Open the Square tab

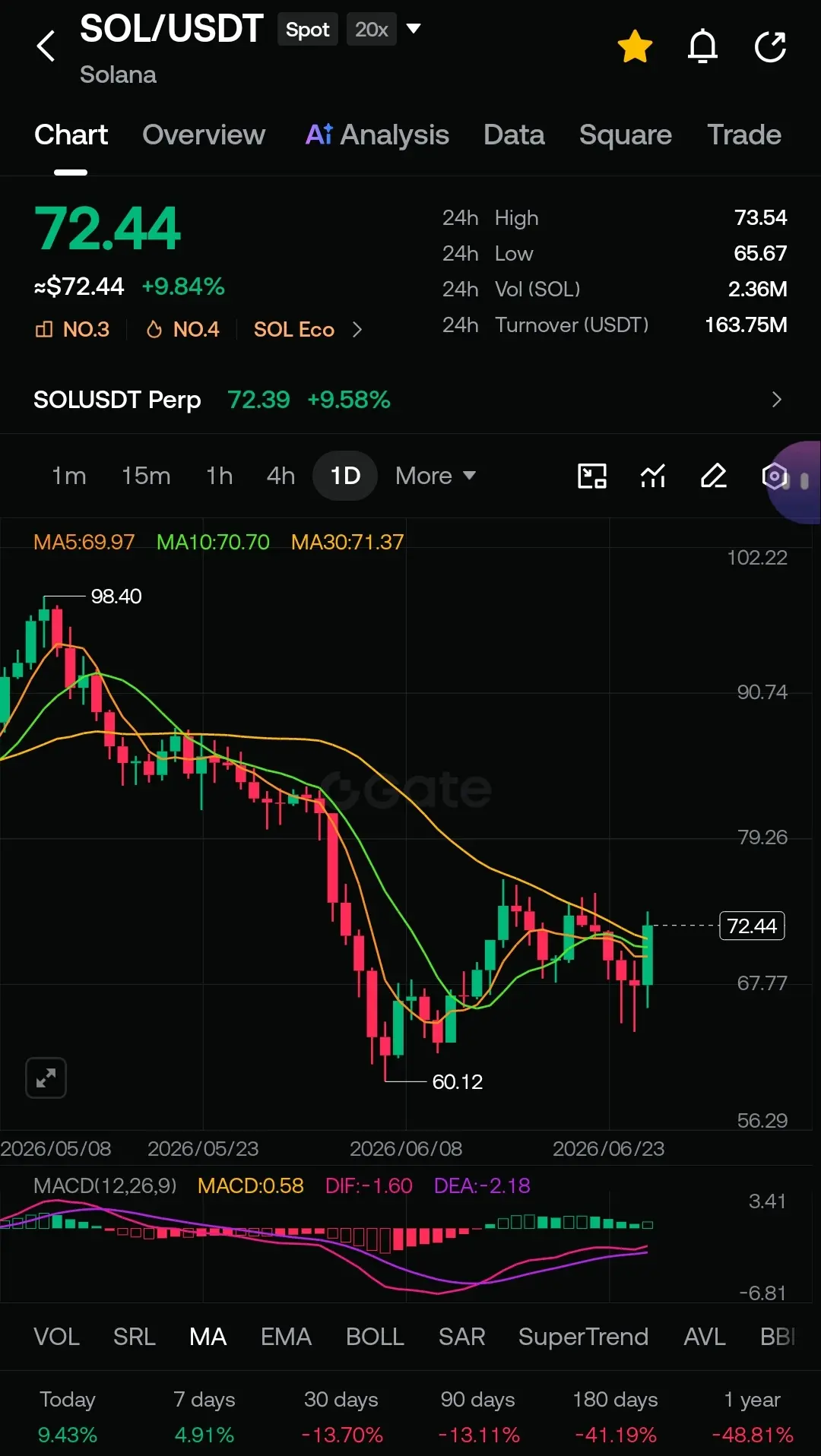point(626,135)
